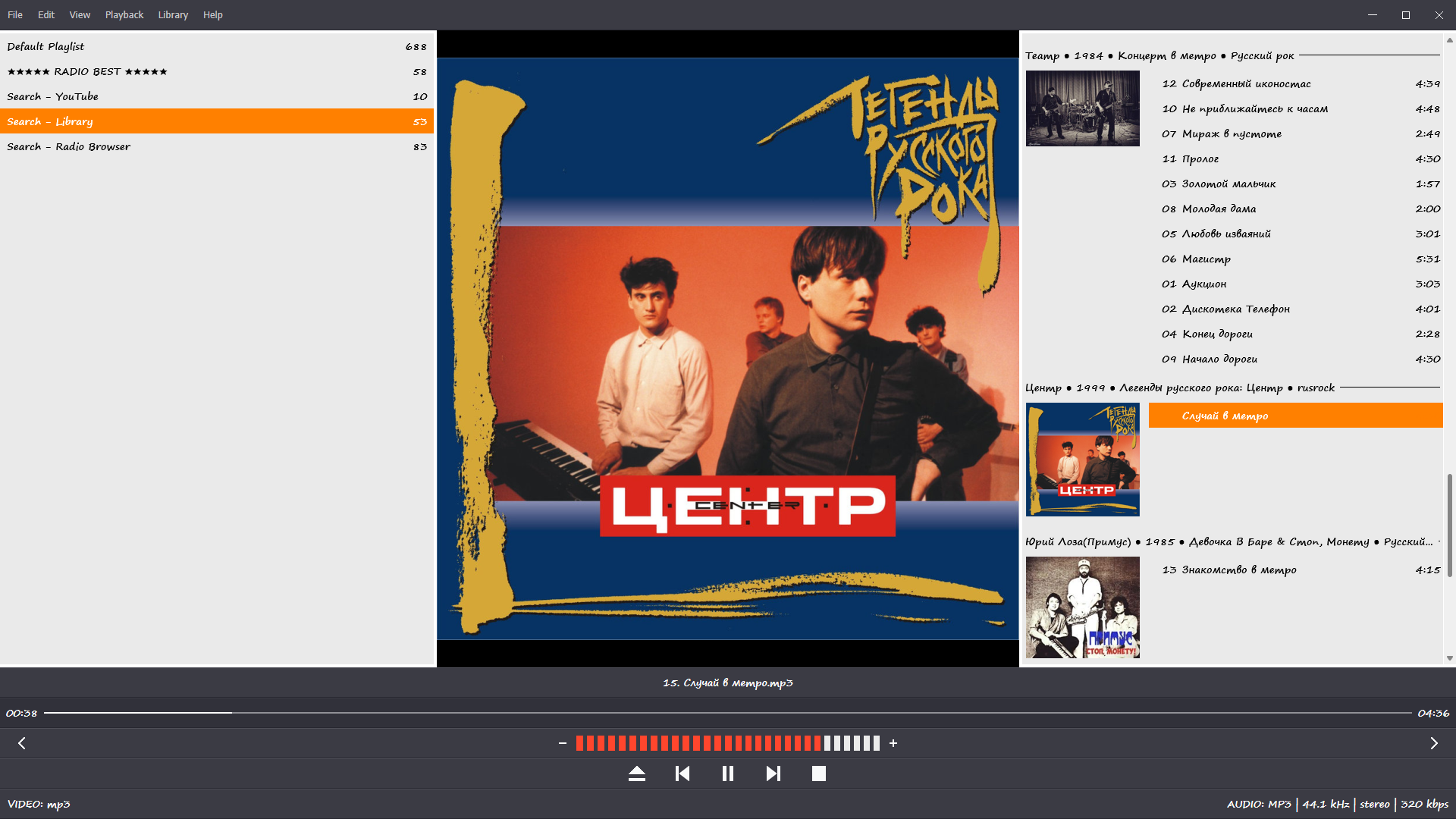Increase volume with the plus icon
1456x819 pixels.
click(893, 743)
